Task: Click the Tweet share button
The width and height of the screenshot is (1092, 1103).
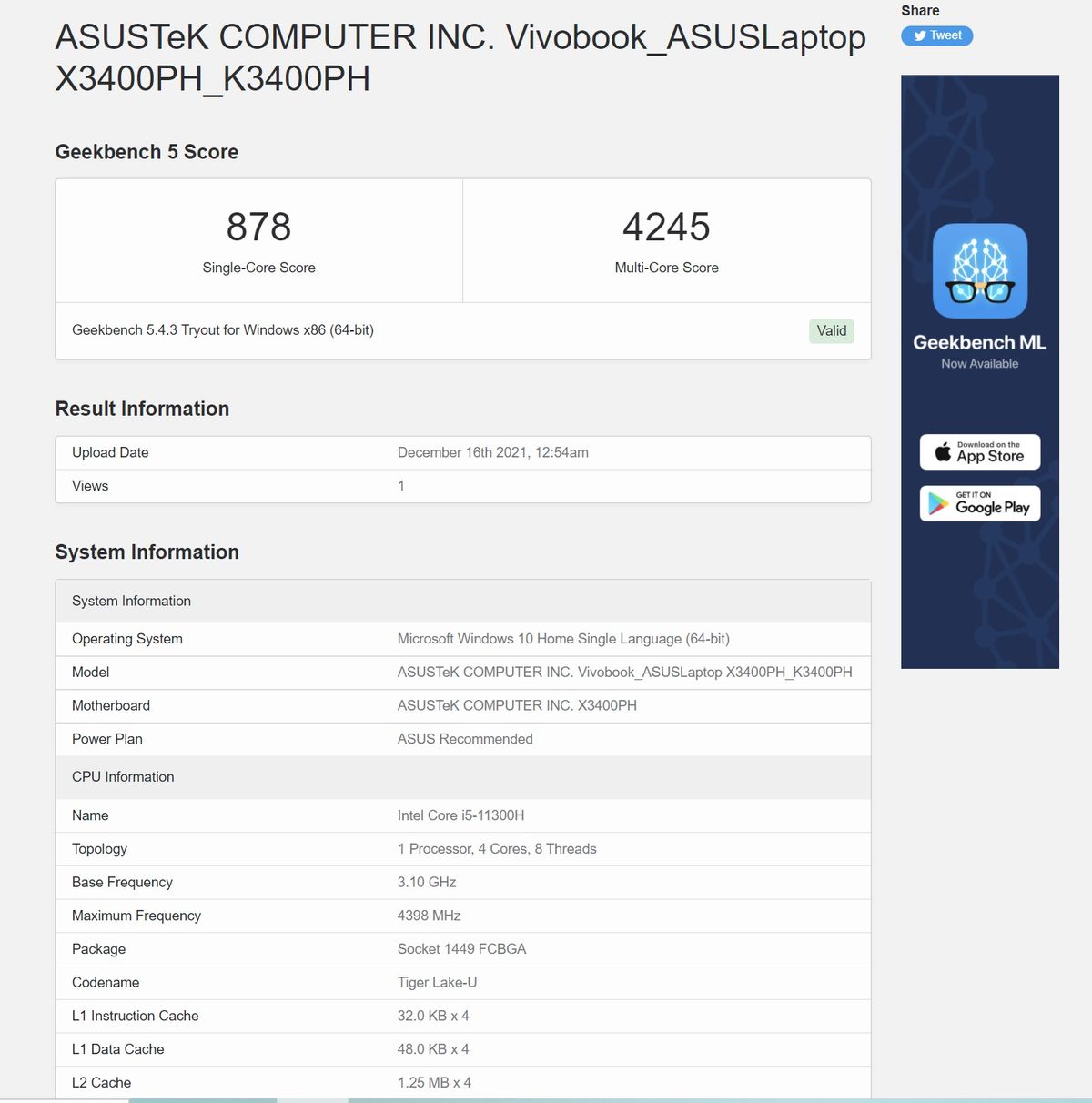Action: click(936, 35)
